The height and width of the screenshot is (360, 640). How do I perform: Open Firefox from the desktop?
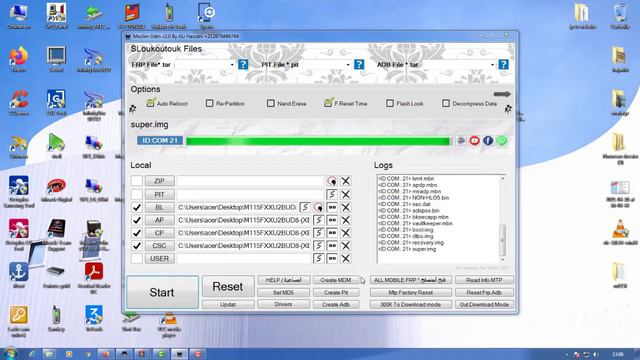tap(18, 59)
